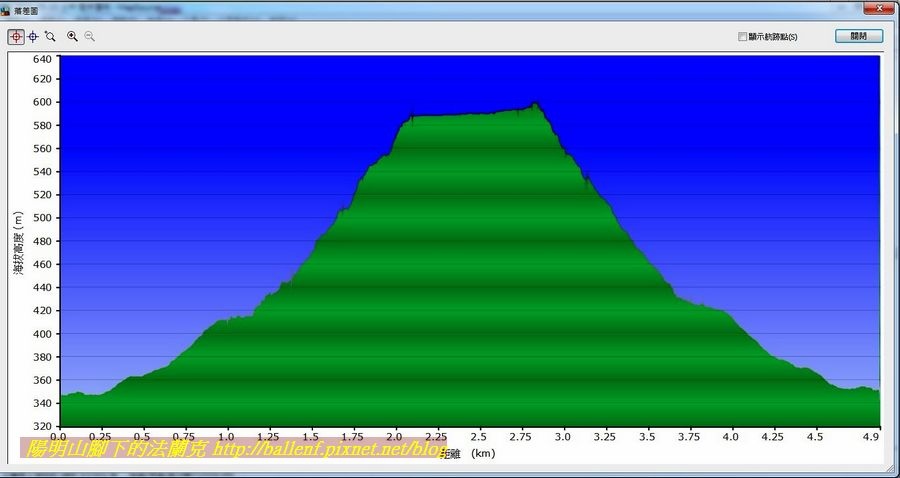Image resolution: width=900 pixels, height=478 pixels.
Task: Select the blue crosshair cursor tool
Action: [33, 37]
